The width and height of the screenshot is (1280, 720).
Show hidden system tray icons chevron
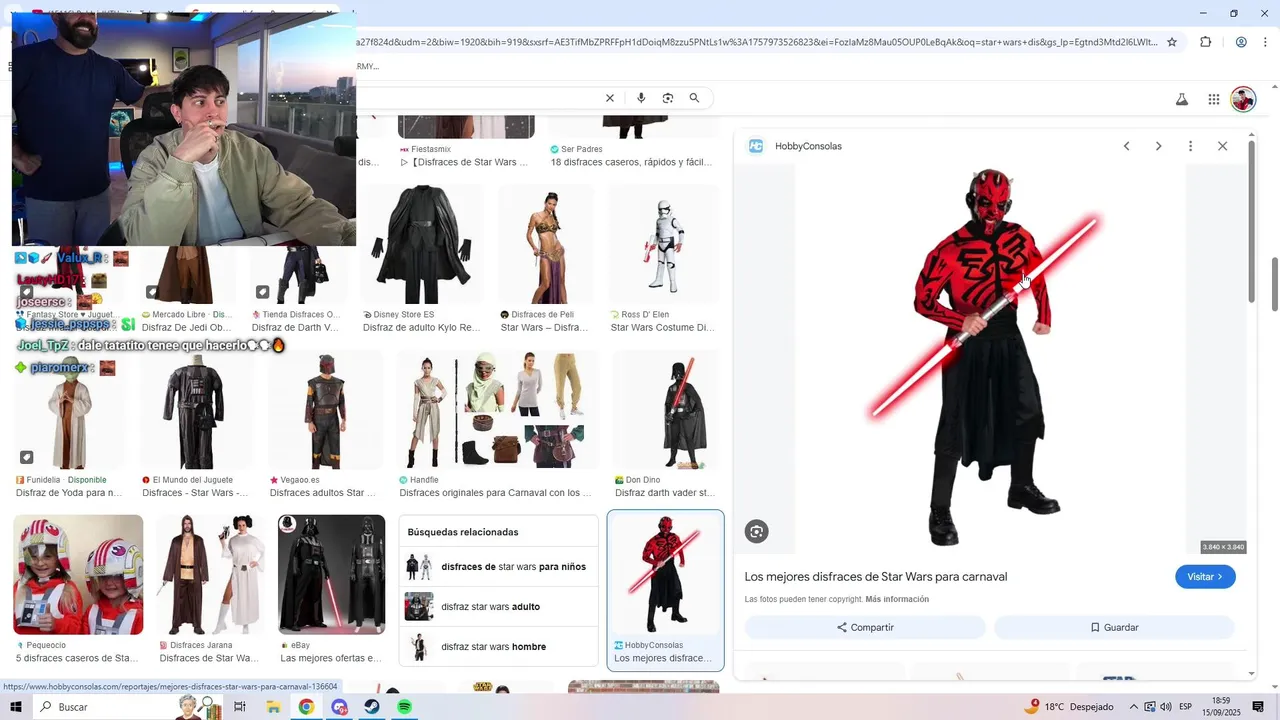pyautogui.click(x=1133, y=707)
